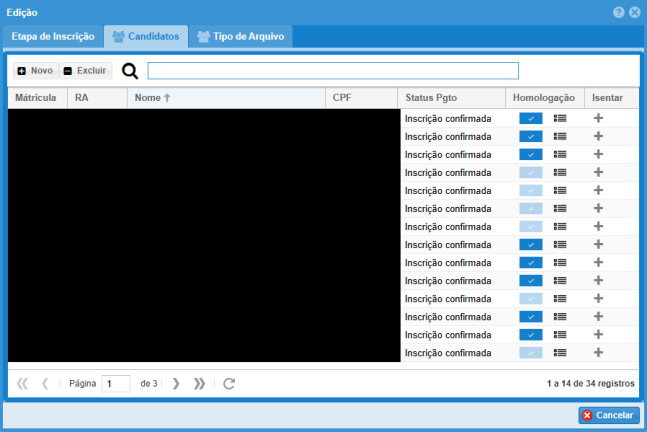Click the Novo button
The height and width of the screenshot is (432, 647).
pos(35,71)
